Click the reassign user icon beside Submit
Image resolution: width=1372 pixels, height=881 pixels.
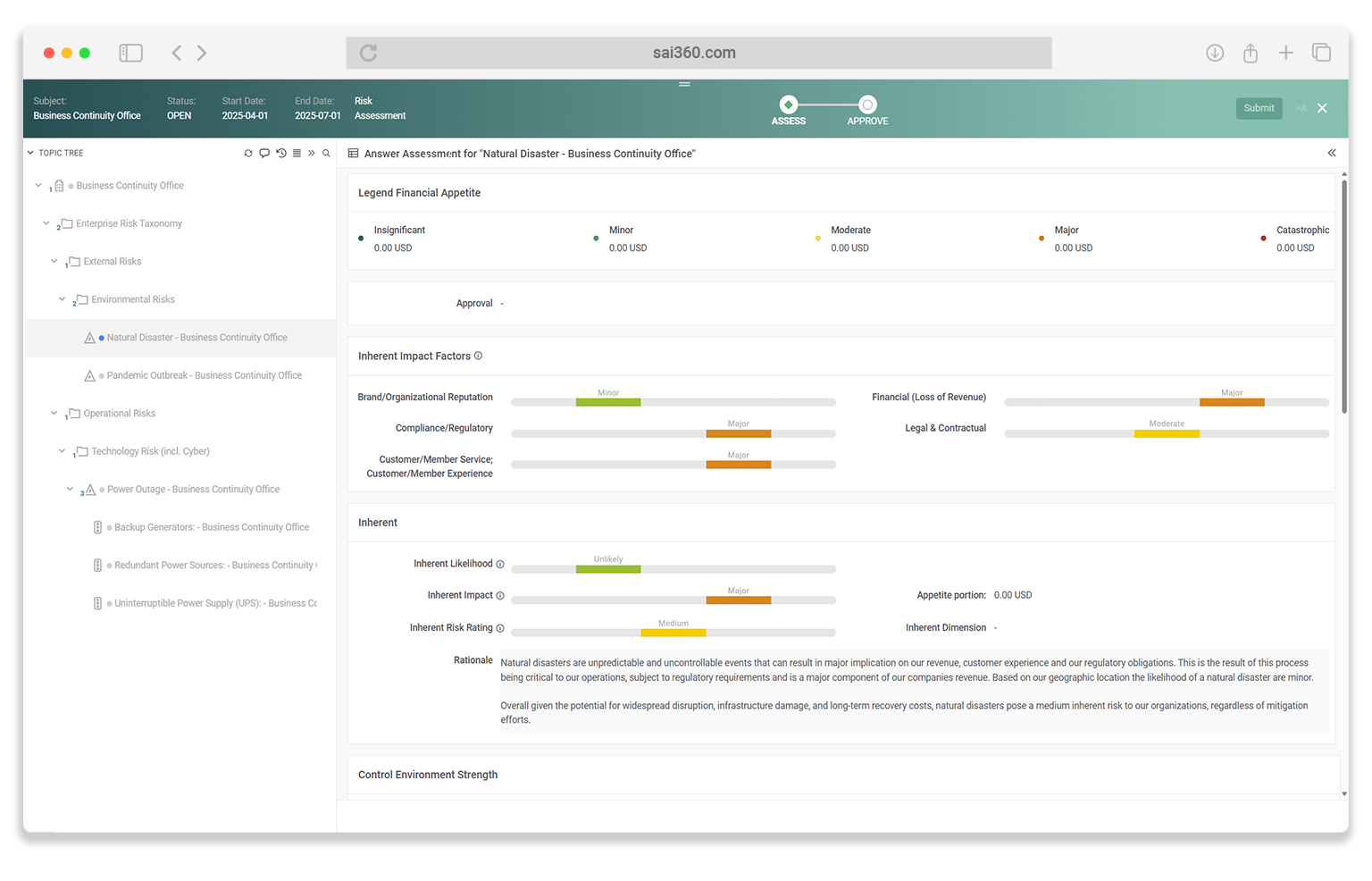point(1301,108)
